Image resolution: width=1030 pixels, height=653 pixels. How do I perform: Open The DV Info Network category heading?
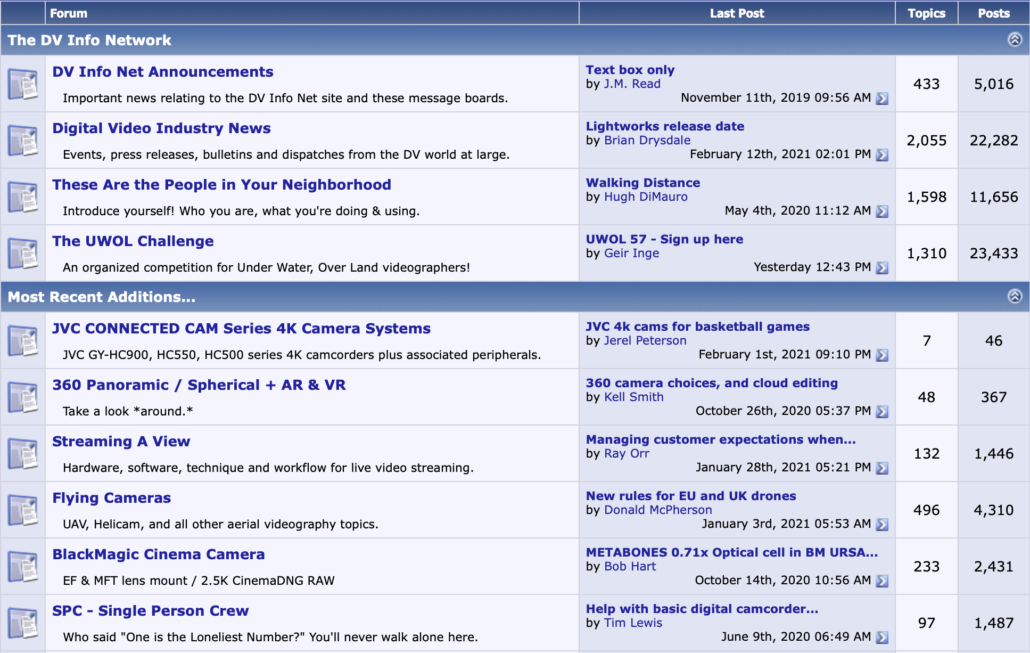(x=90, y=40)
